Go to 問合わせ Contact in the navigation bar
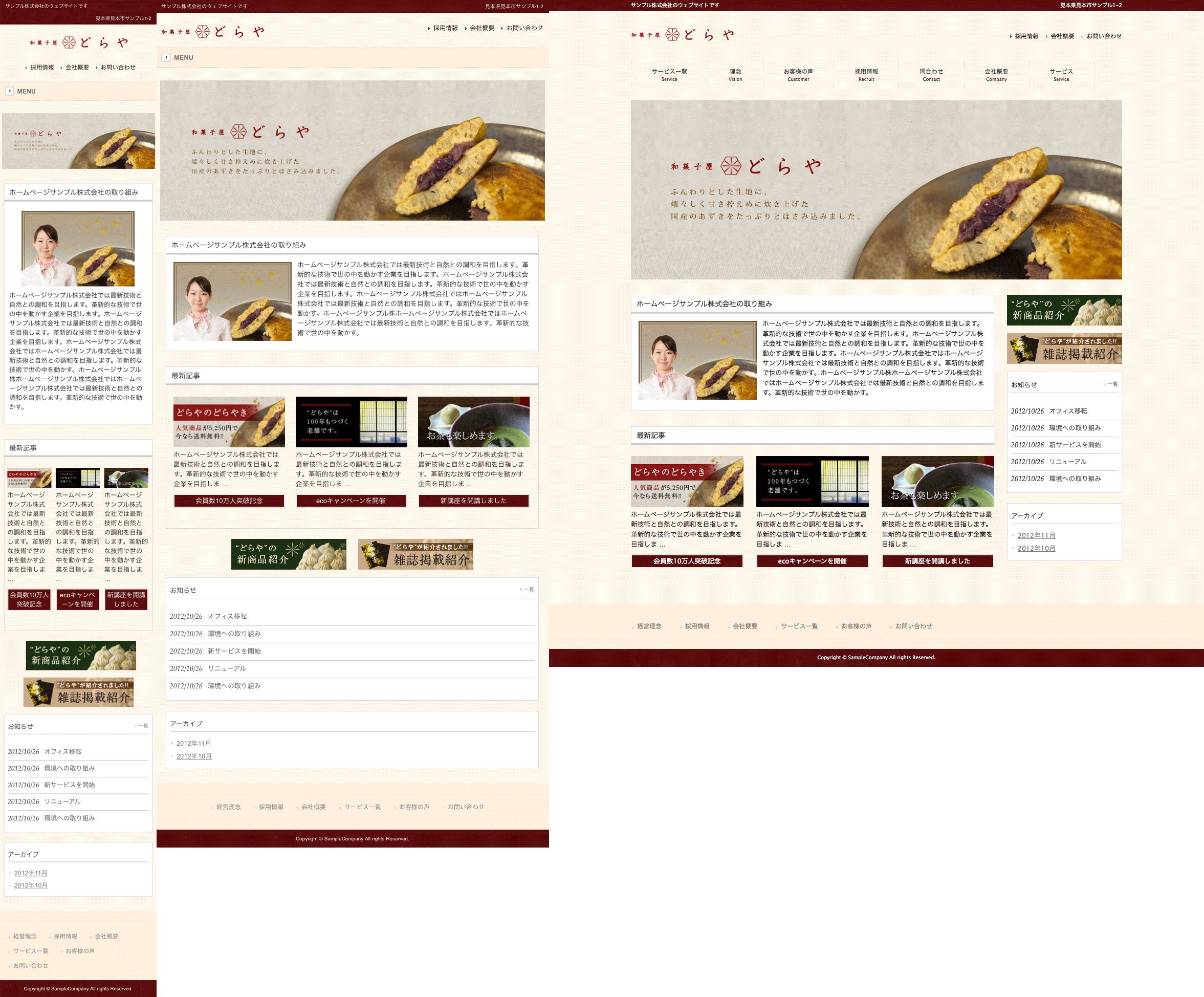Image resolution: width=1204 pixels, height=997 pixels. [931, 75]
